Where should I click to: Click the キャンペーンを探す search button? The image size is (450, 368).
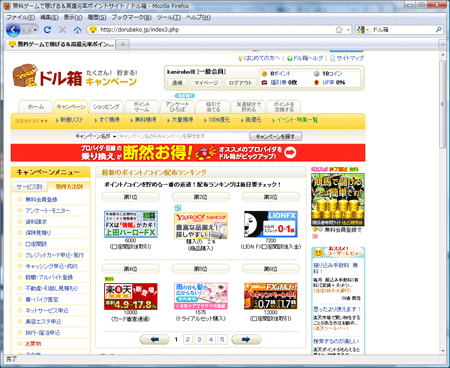[275, 136]
